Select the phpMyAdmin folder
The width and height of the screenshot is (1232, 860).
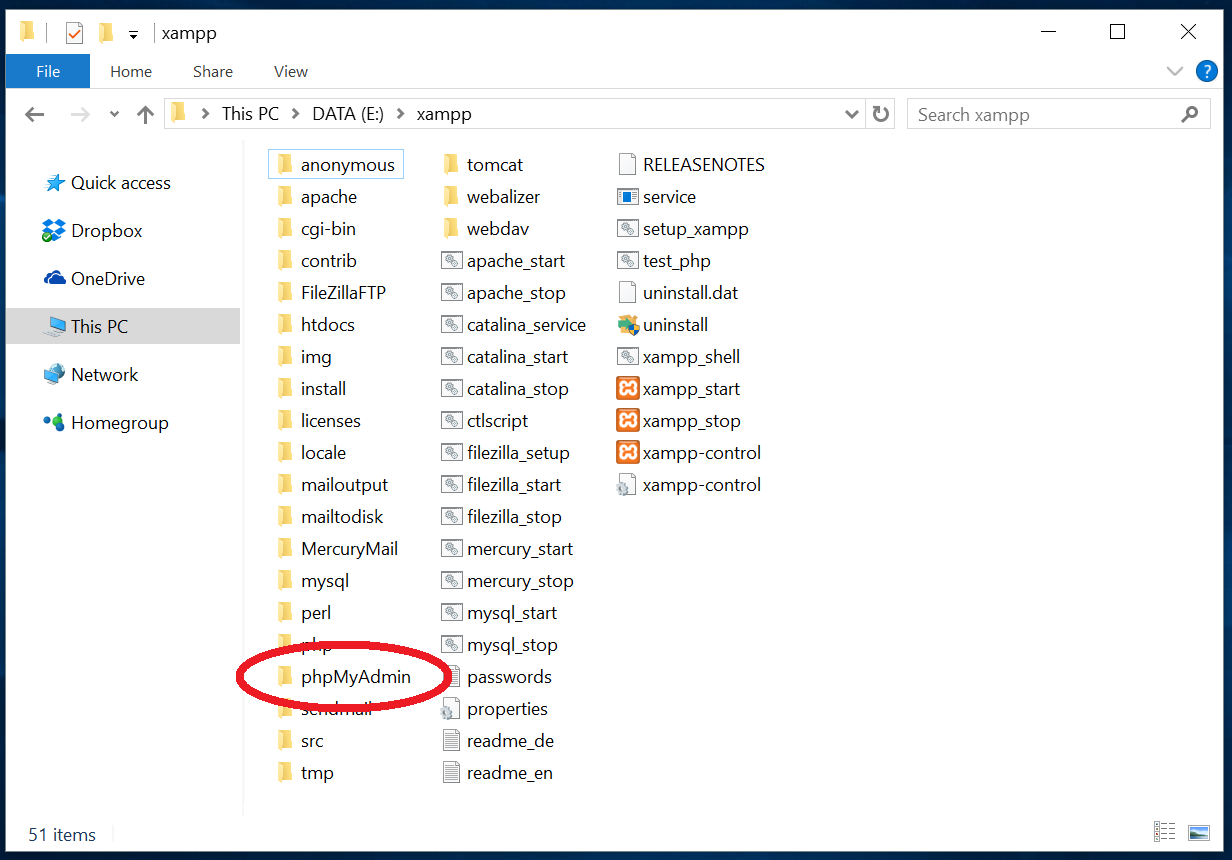[343, 677]
